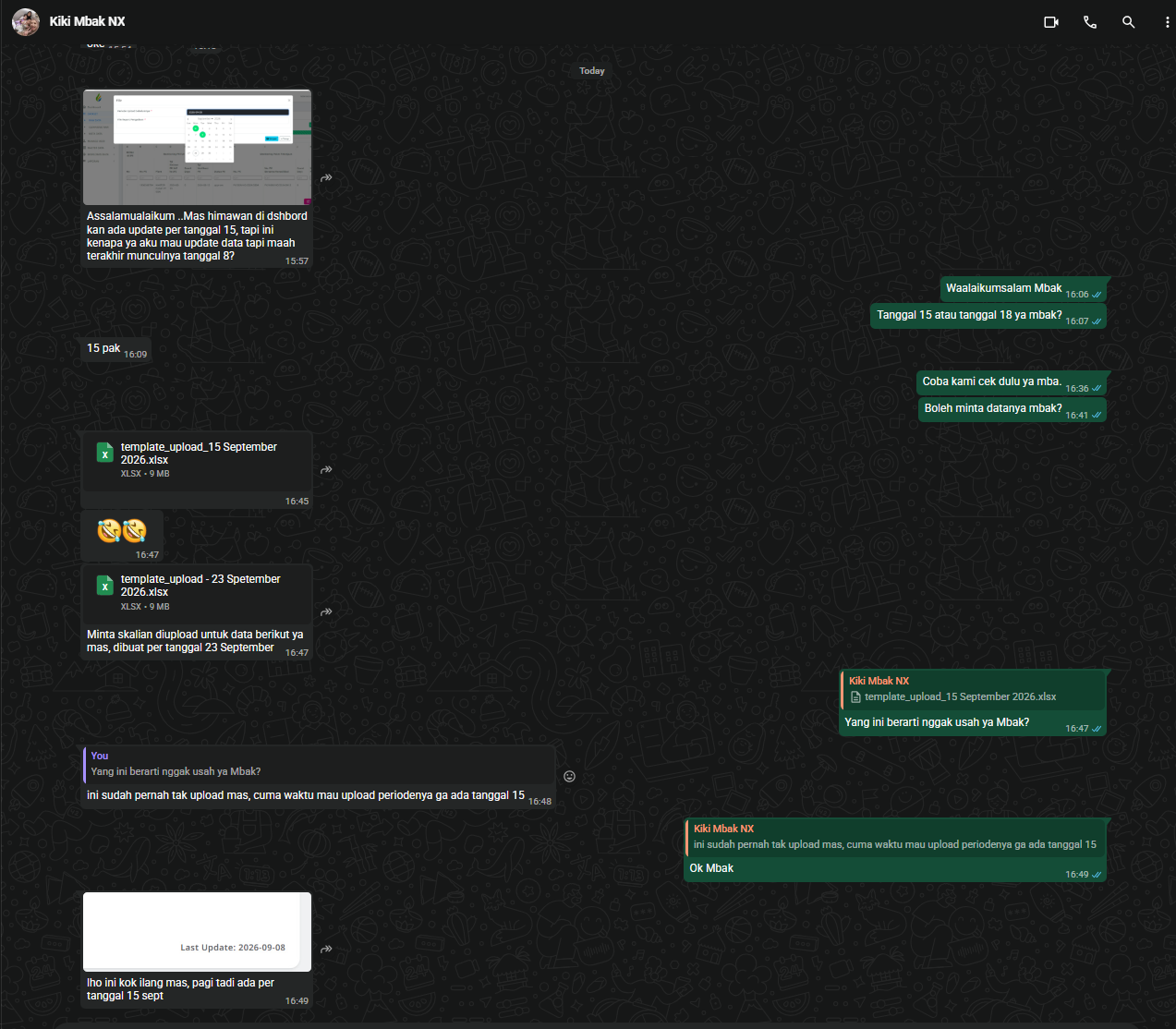The height and width of the screenshot is (1029, 1176).
Task: Open the three-dot chat menu
Action: pos(1167,22)
